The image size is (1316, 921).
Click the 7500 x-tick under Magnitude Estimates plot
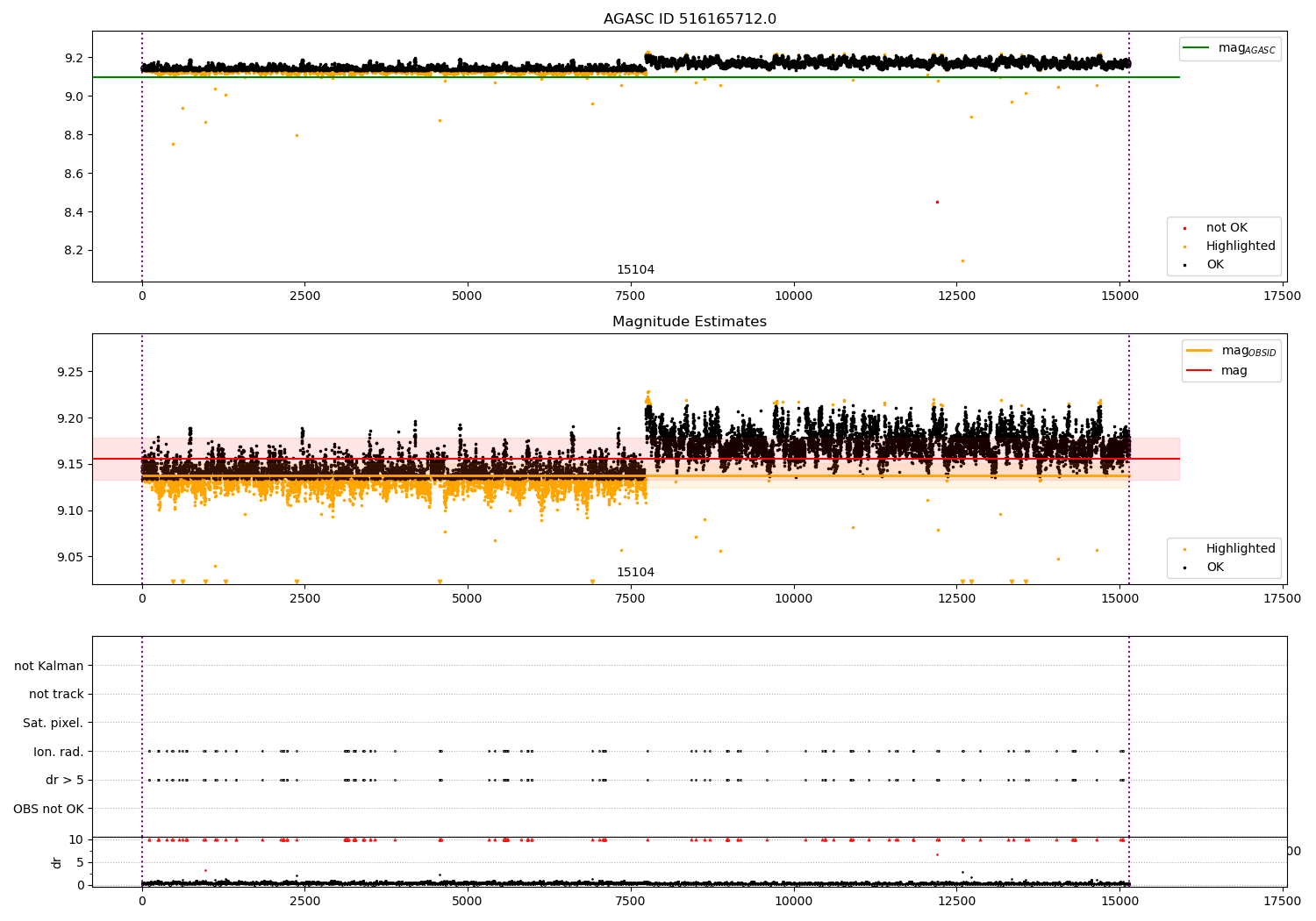[631, 599]
